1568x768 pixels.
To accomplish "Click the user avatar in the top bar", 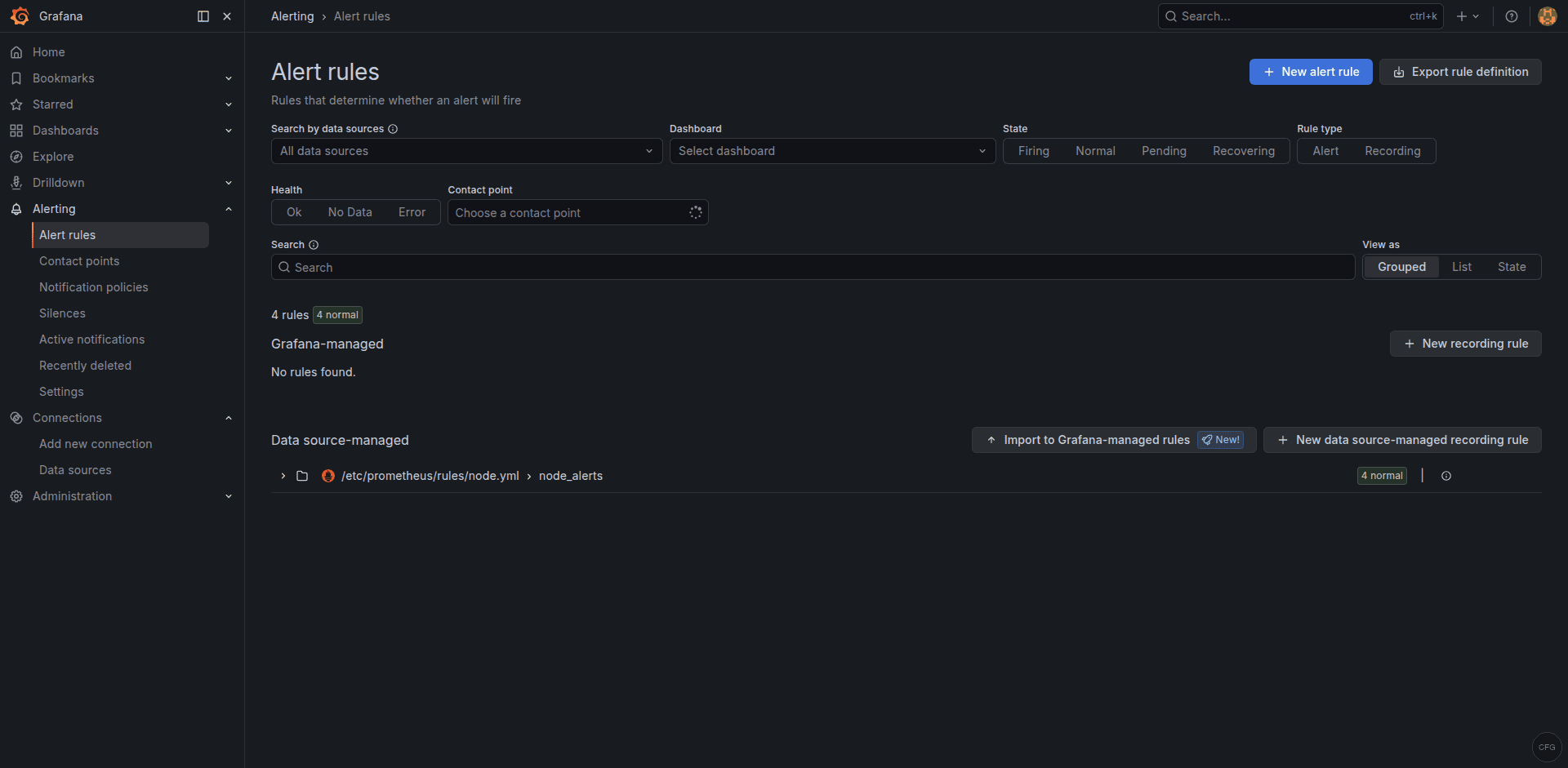I will coord(1547,16).
